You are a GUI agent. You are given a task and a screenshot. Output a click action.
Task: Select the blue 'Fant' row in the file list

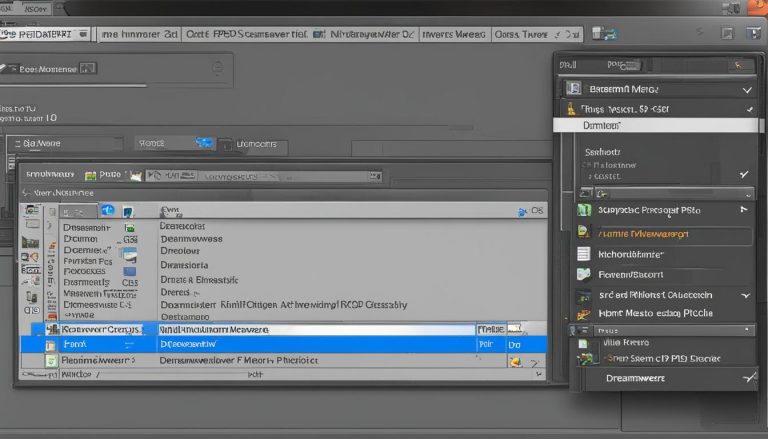pos(284,344)
